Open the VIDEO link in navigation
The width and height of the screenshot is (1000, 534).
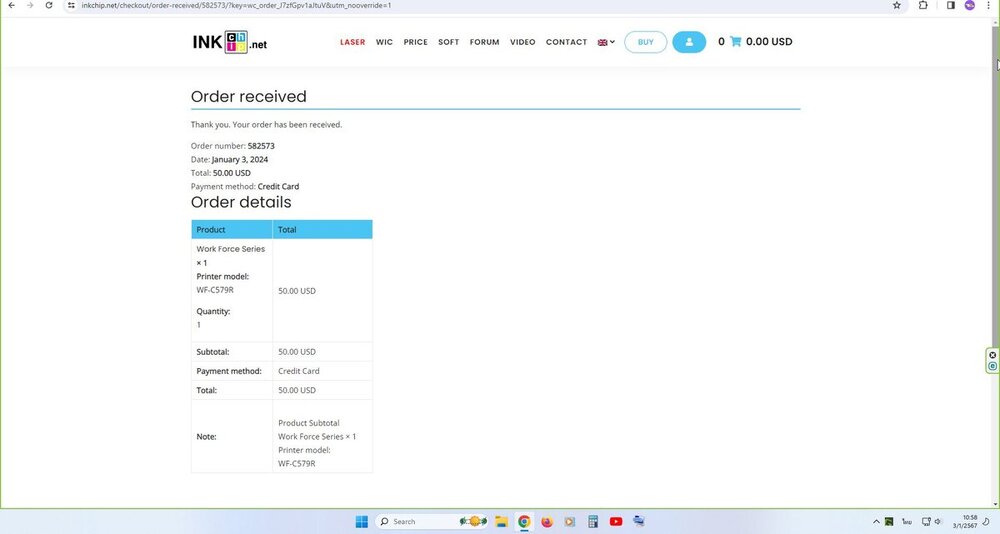(x=522, y=42)
